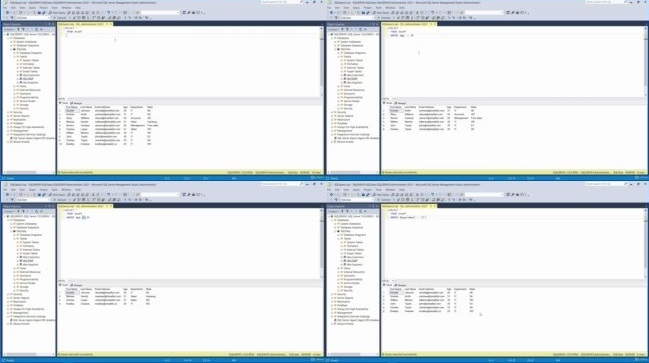649x363 pixels.
Task: Open the Query menu in top-left window
Action: tap(32, 8)
